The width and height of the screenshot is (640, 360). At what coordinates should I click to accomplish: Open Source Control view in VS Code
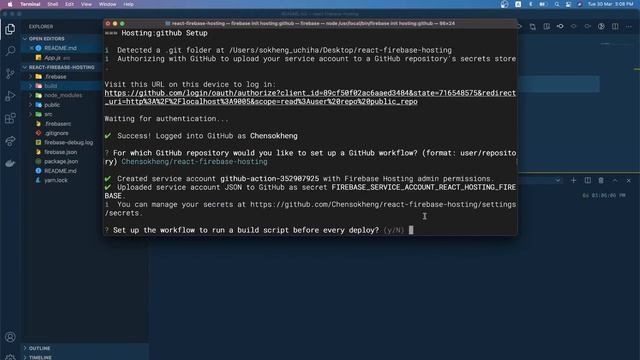coord(10,73)
